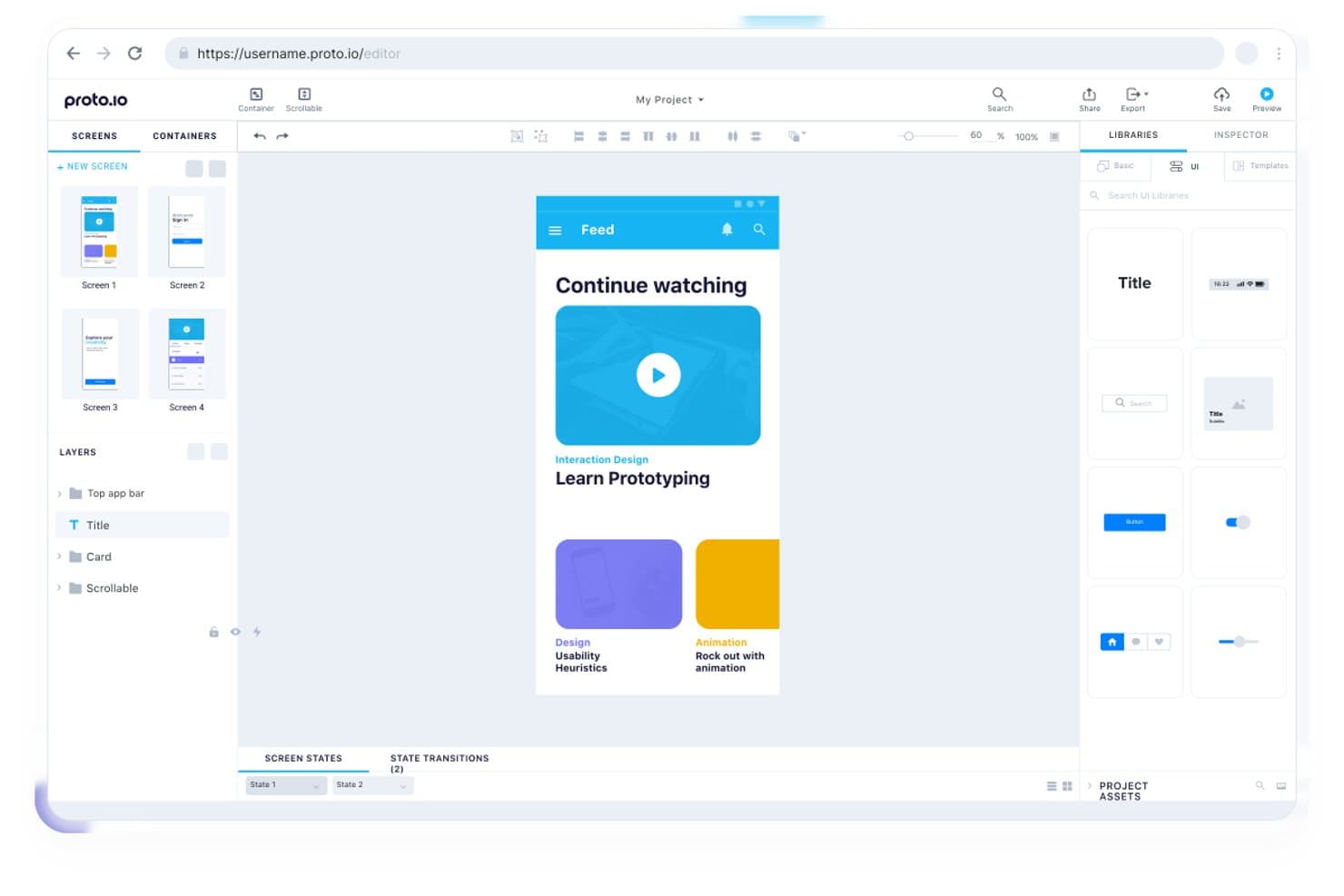Adjust the canvas zoom slider handle
This screenshot has height=896, width=1344.
point(908,136)
